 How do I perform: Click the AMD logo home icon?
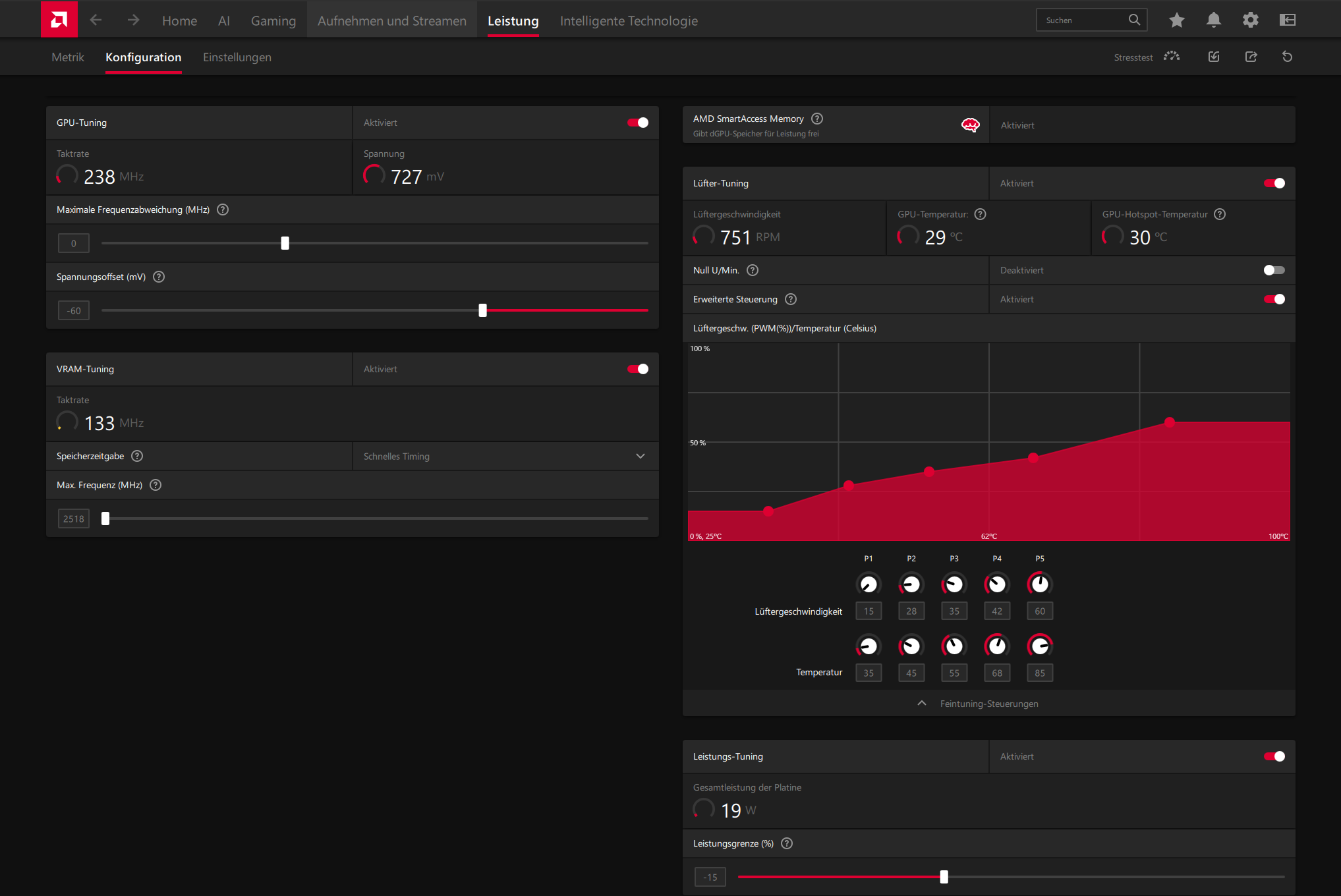click(59, 19)
